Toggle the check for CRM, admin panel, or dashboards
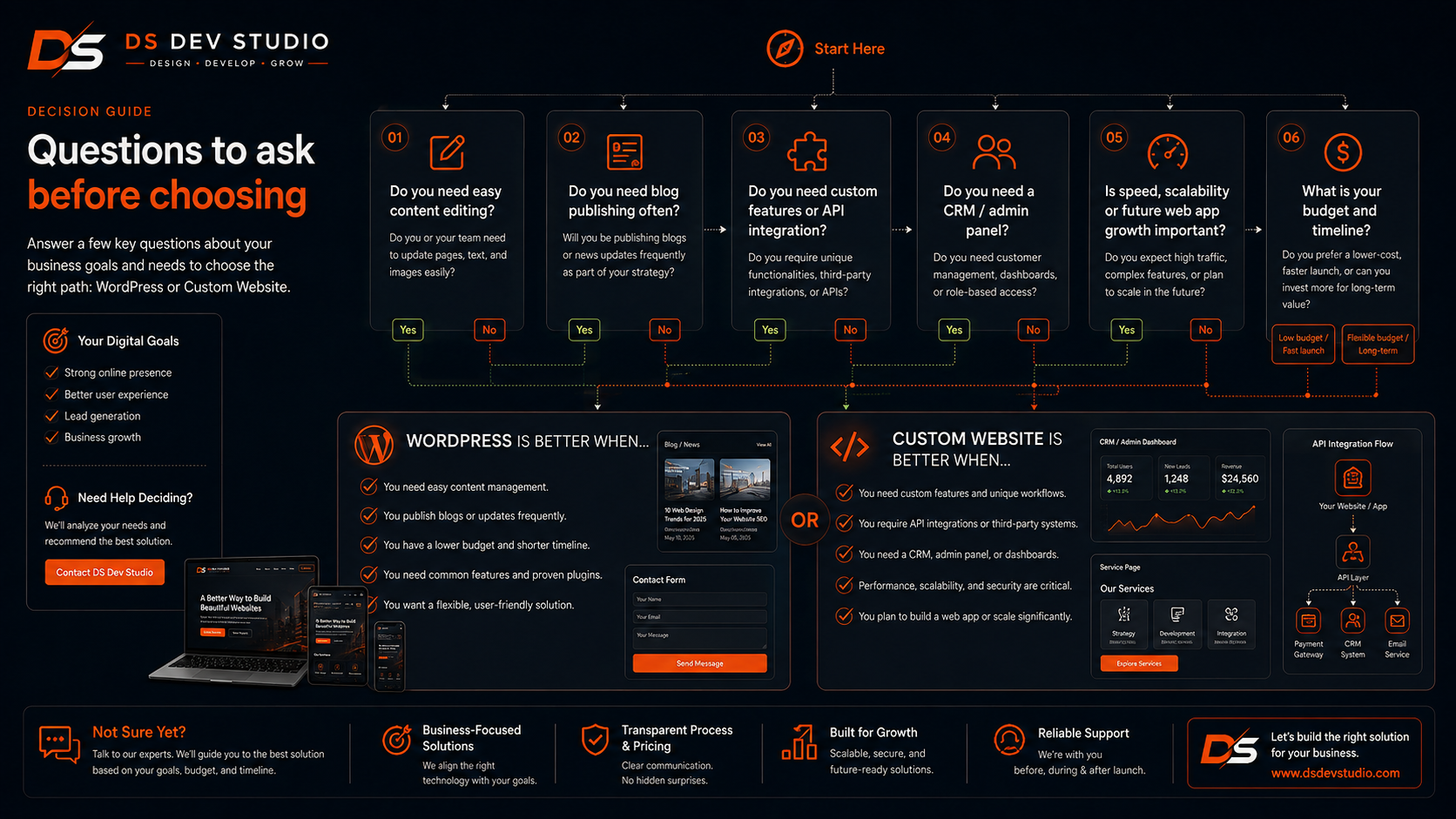1456x819 pixels. (x=844, y=554)
